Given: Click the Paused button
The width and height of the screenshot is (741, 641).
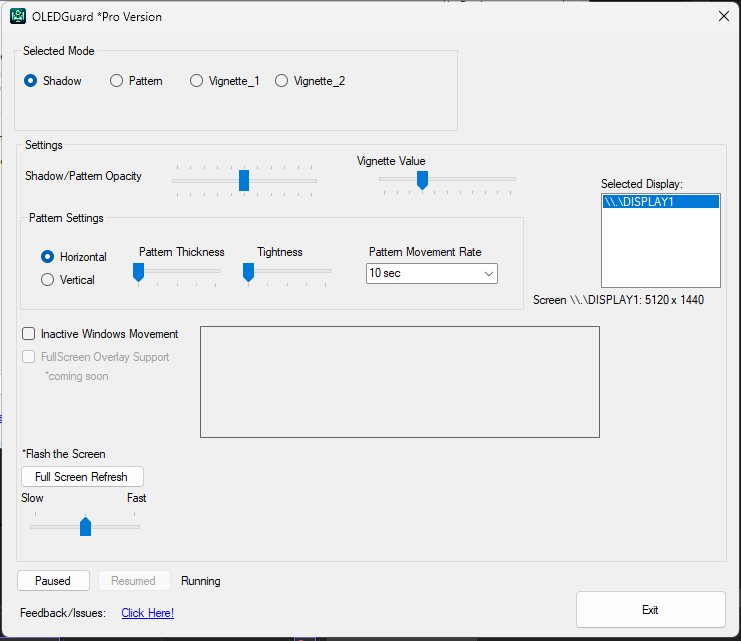Looking at the screenshot, I should point(53,580).
